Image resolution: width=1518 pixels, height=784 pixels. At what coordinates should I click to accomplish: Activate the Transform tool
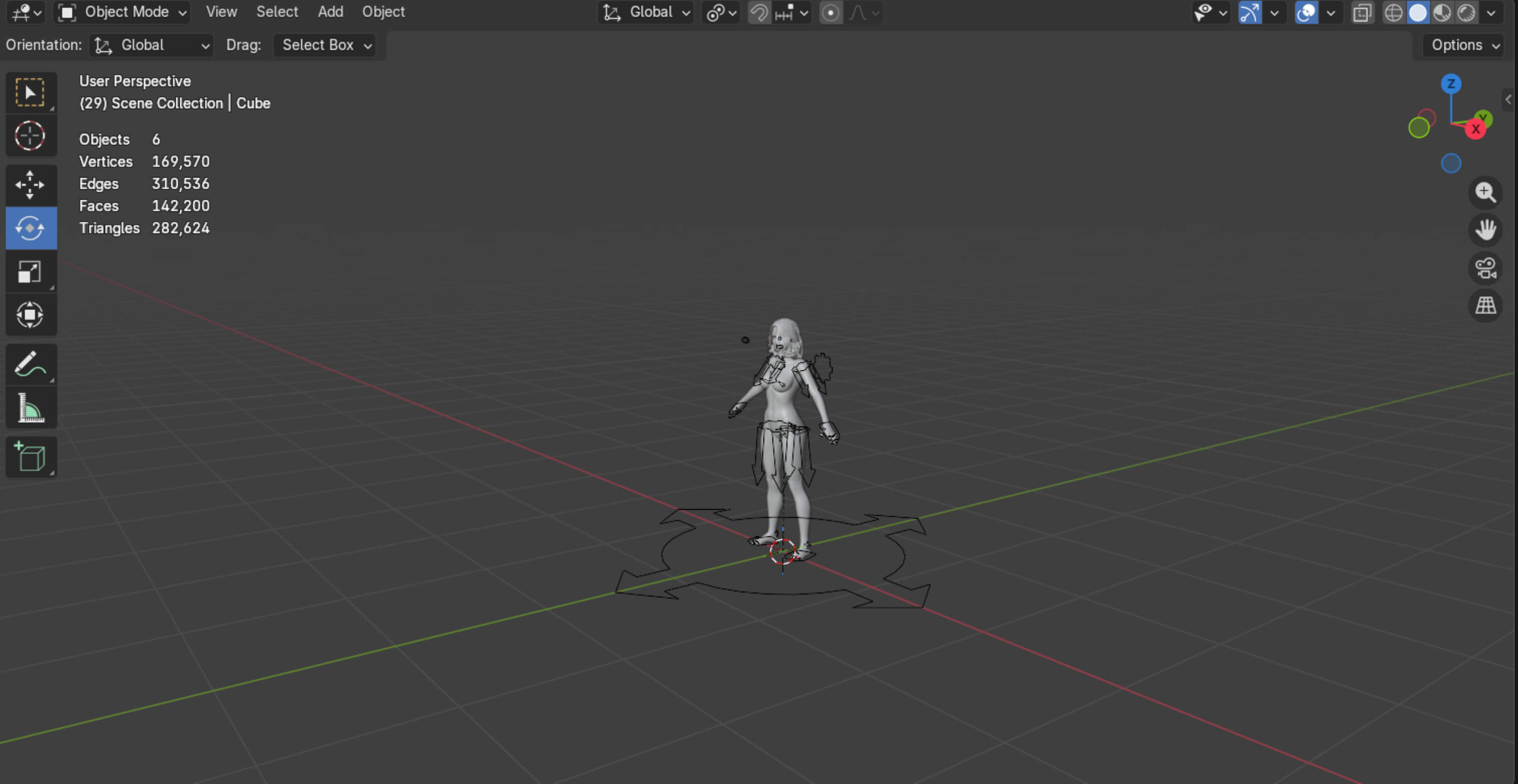click(30, 314)
